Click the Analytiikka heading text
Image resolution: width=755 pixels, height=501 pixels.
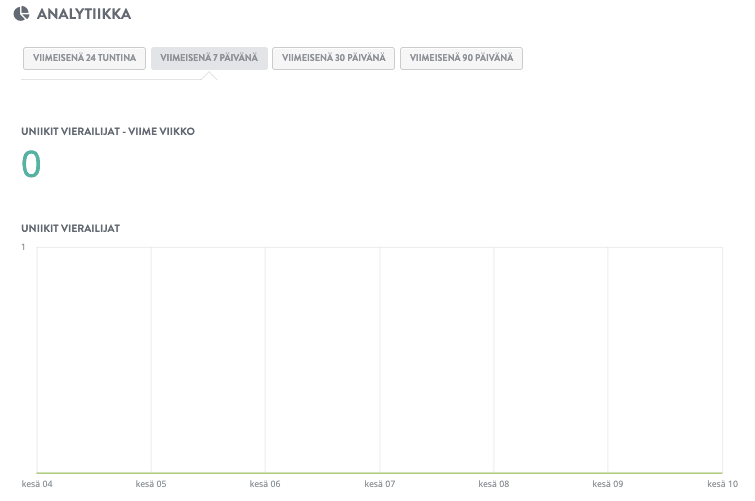click(x=84, y=14)
